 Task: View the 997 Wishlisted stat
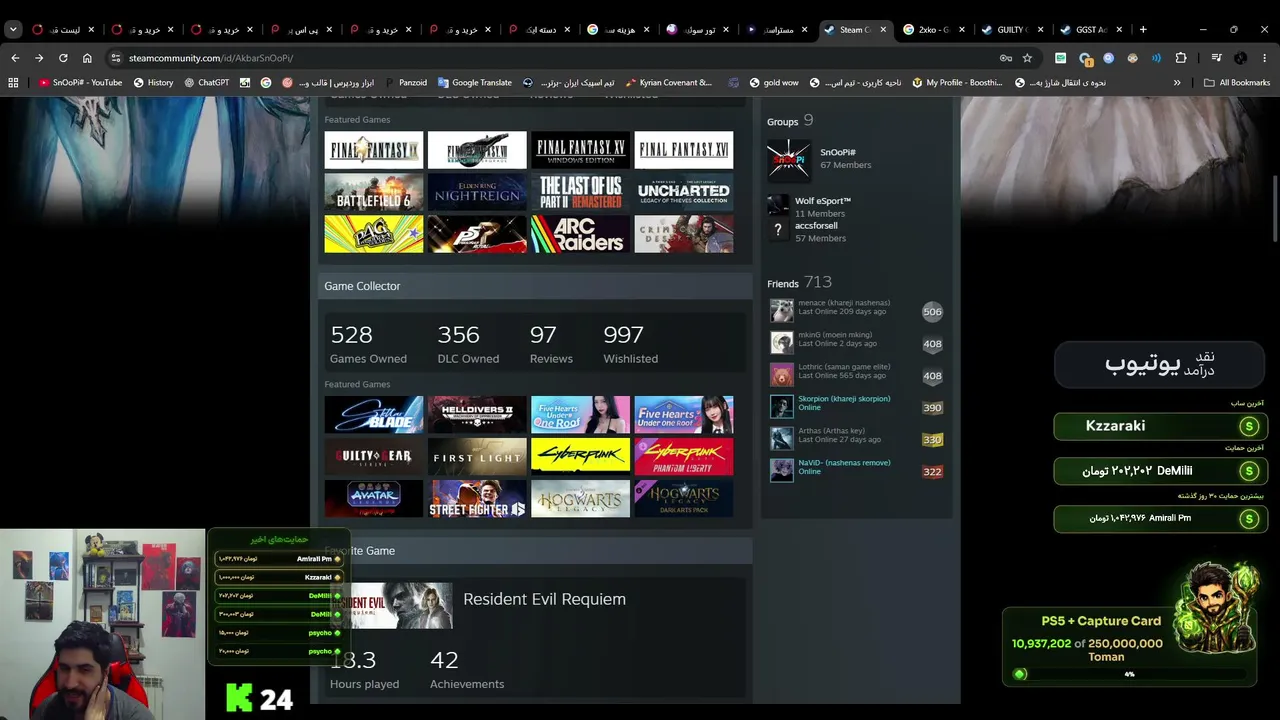pyautogui.click(x=630, y=344)
